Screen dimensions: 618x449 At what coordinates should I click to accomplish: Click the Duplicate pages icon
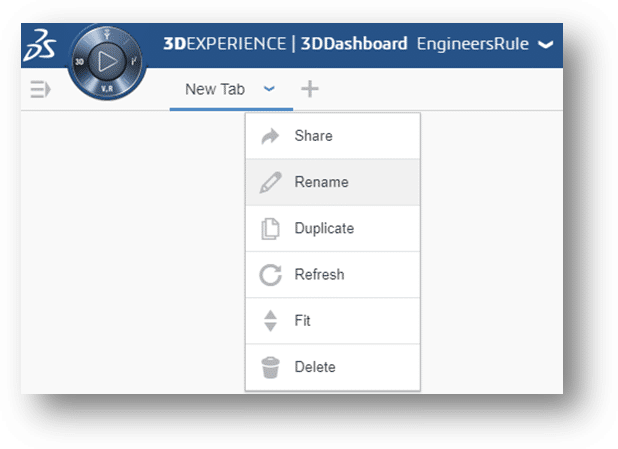point(270,229)
